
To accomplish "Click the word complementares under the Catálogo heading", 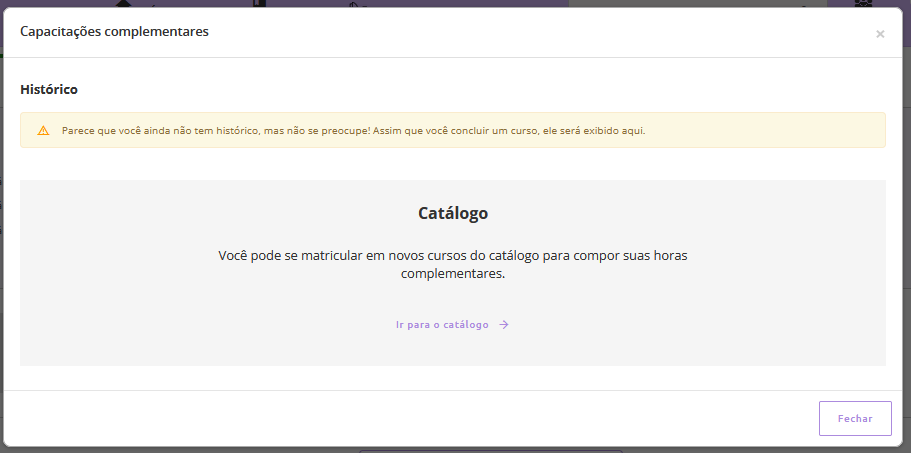I will (x=453, y=274).
